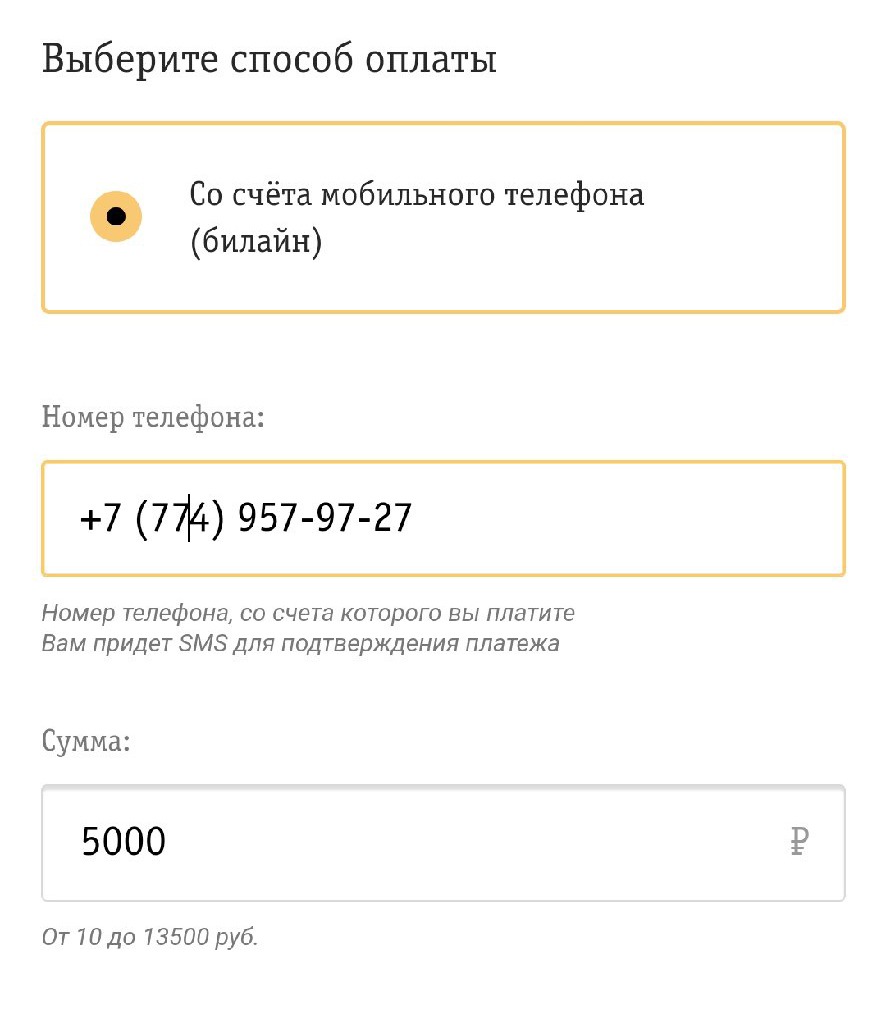Viewport: 886px width, 1014px height.
Task: Place cursor at end of 957-97-27
Action: (414, 519)
